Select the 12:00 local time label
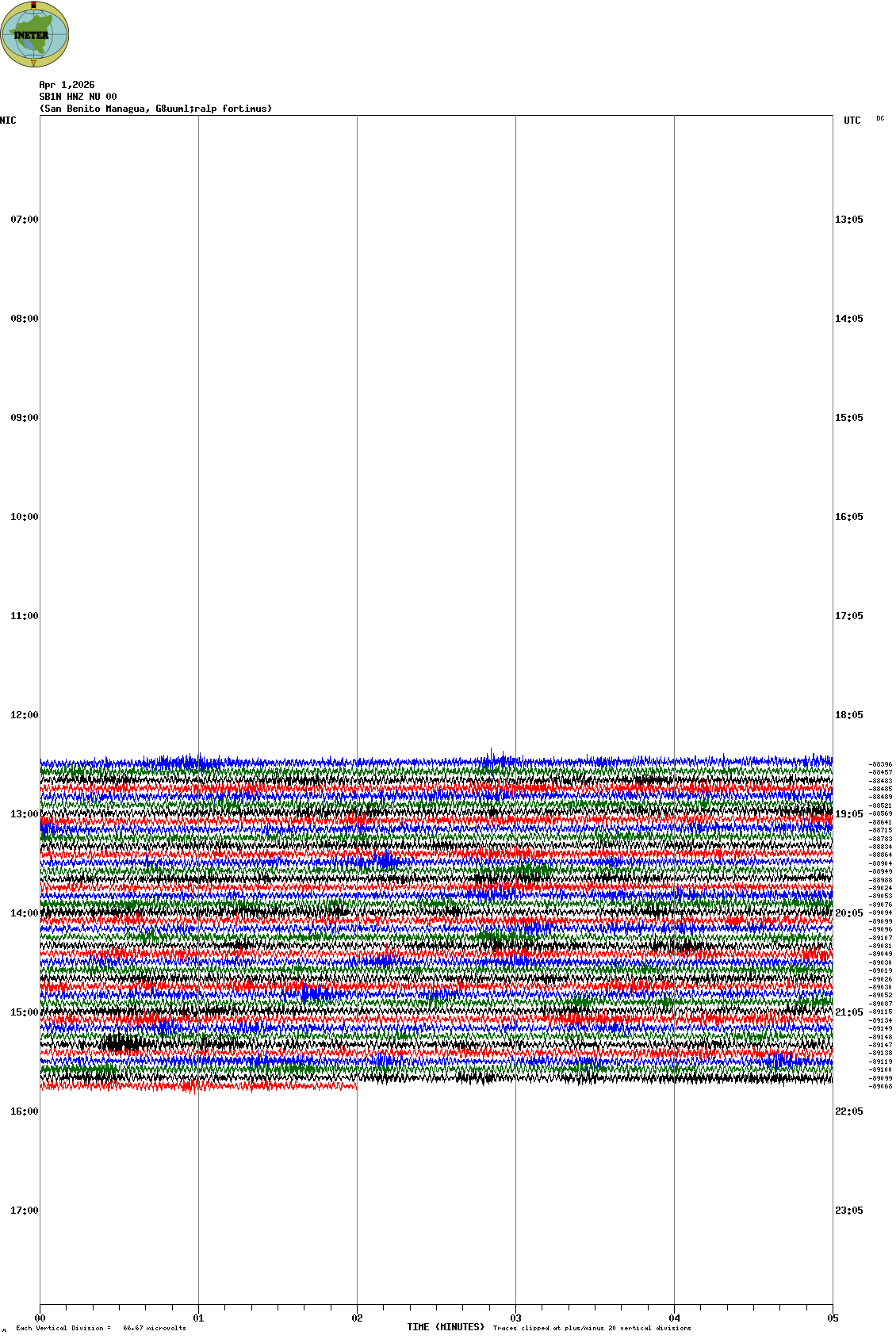This screenshot has width=896, height=1339. coord(24,715)
